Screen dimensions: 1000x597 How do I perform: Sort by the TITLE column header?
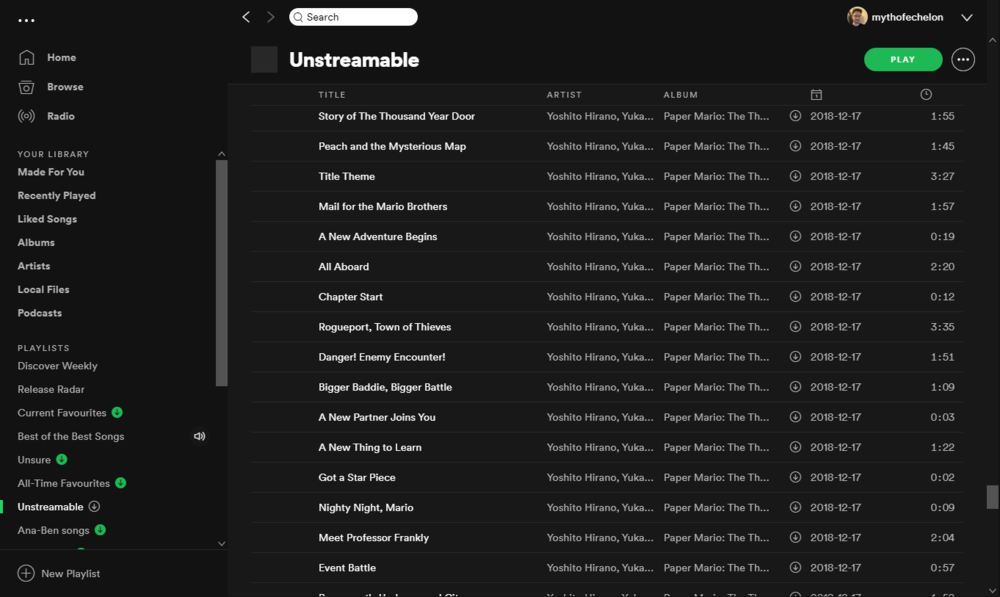(332, 94)
